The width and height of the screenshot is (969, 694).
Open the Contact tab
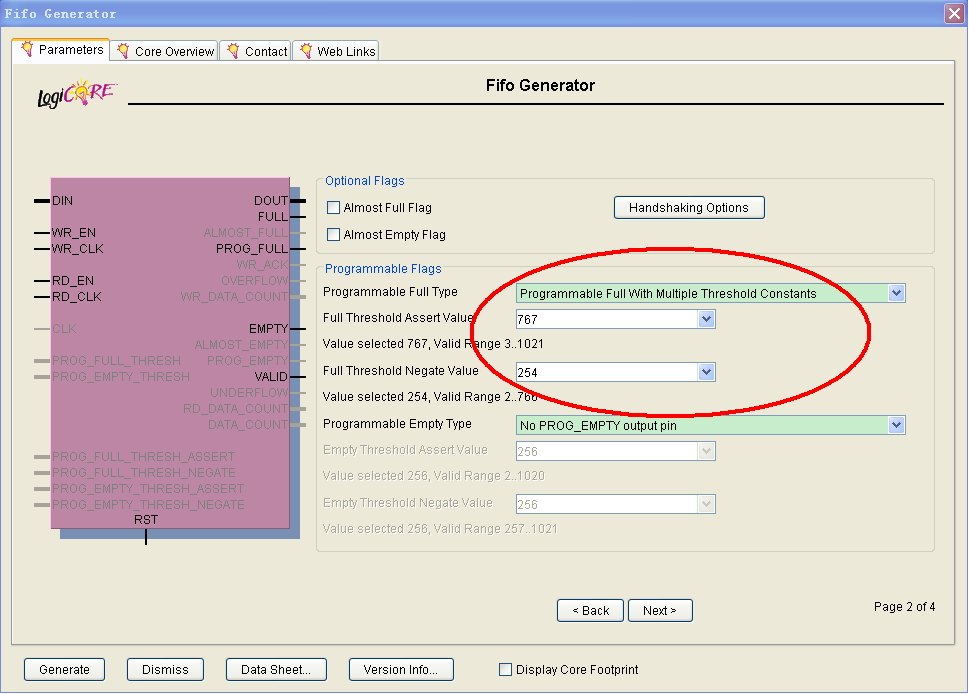tap(257, 51)
